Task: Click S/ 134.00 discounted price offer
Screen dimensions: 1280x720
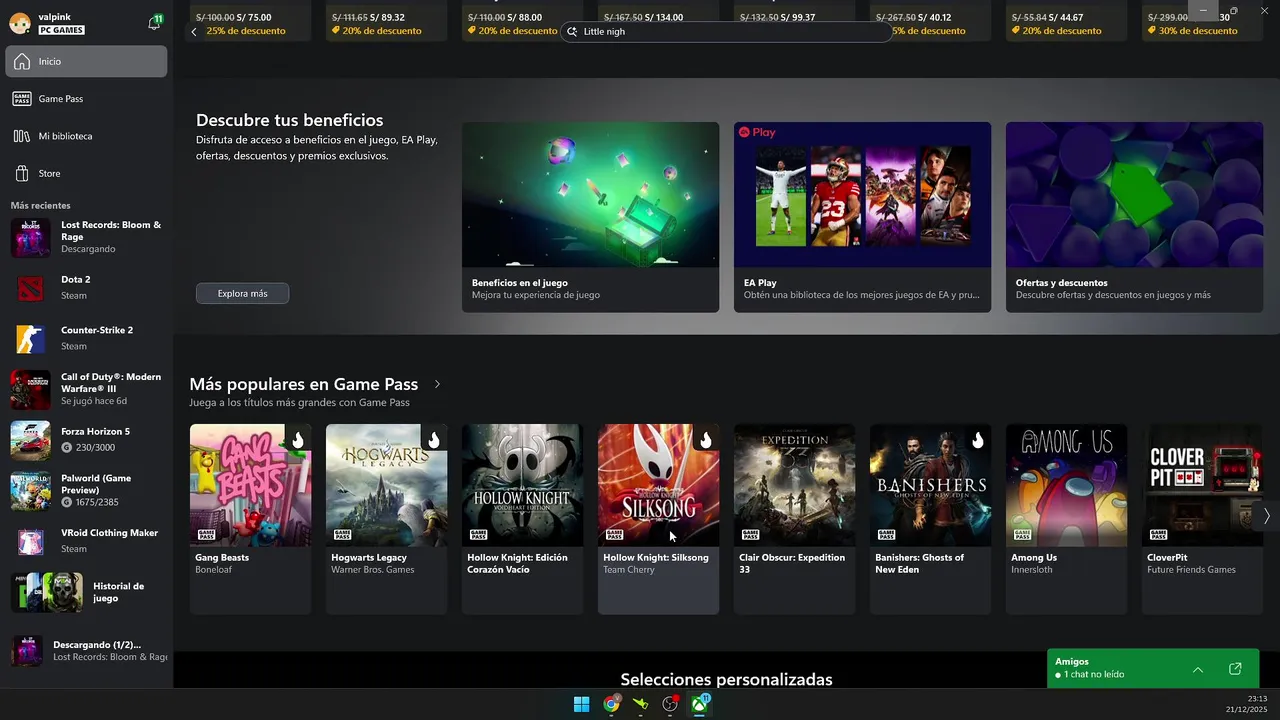Action: (x=663, y=17)
